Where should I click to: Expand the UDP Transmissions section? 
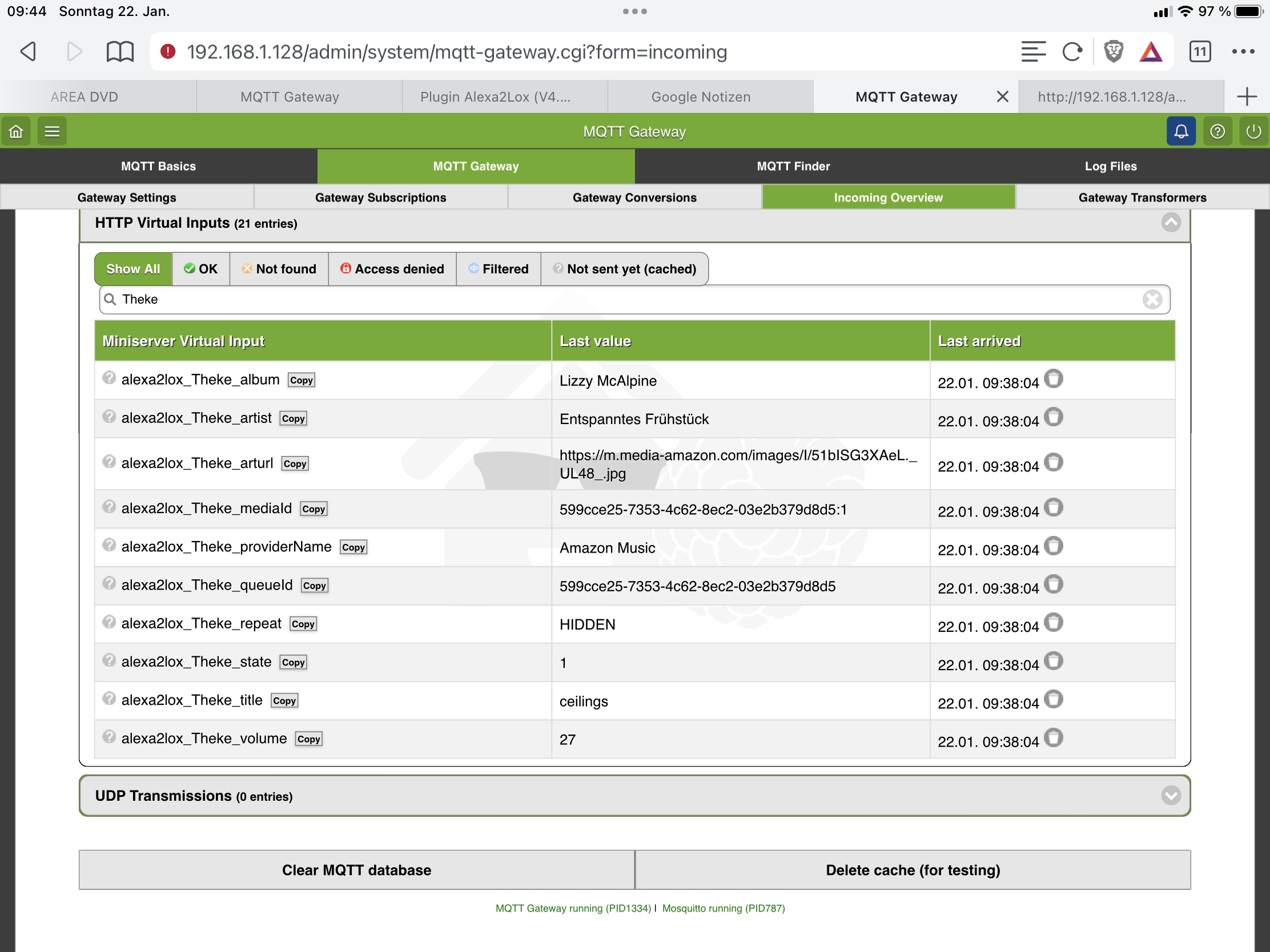pyautogui.click(x=1171, y=796)
